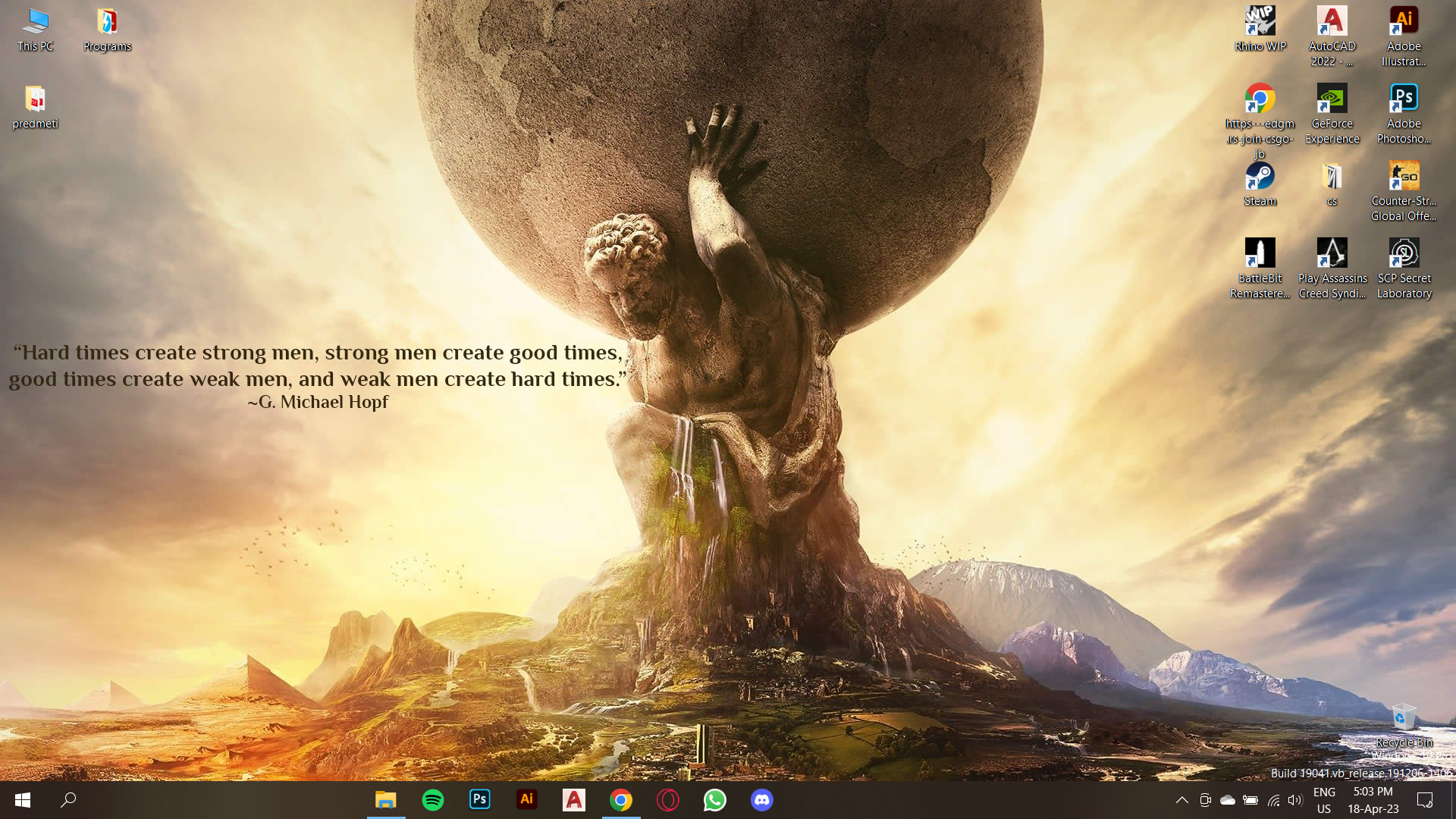Check battery status in tray
Viewport: 1456px width, 819px height.
point(1250,800)
